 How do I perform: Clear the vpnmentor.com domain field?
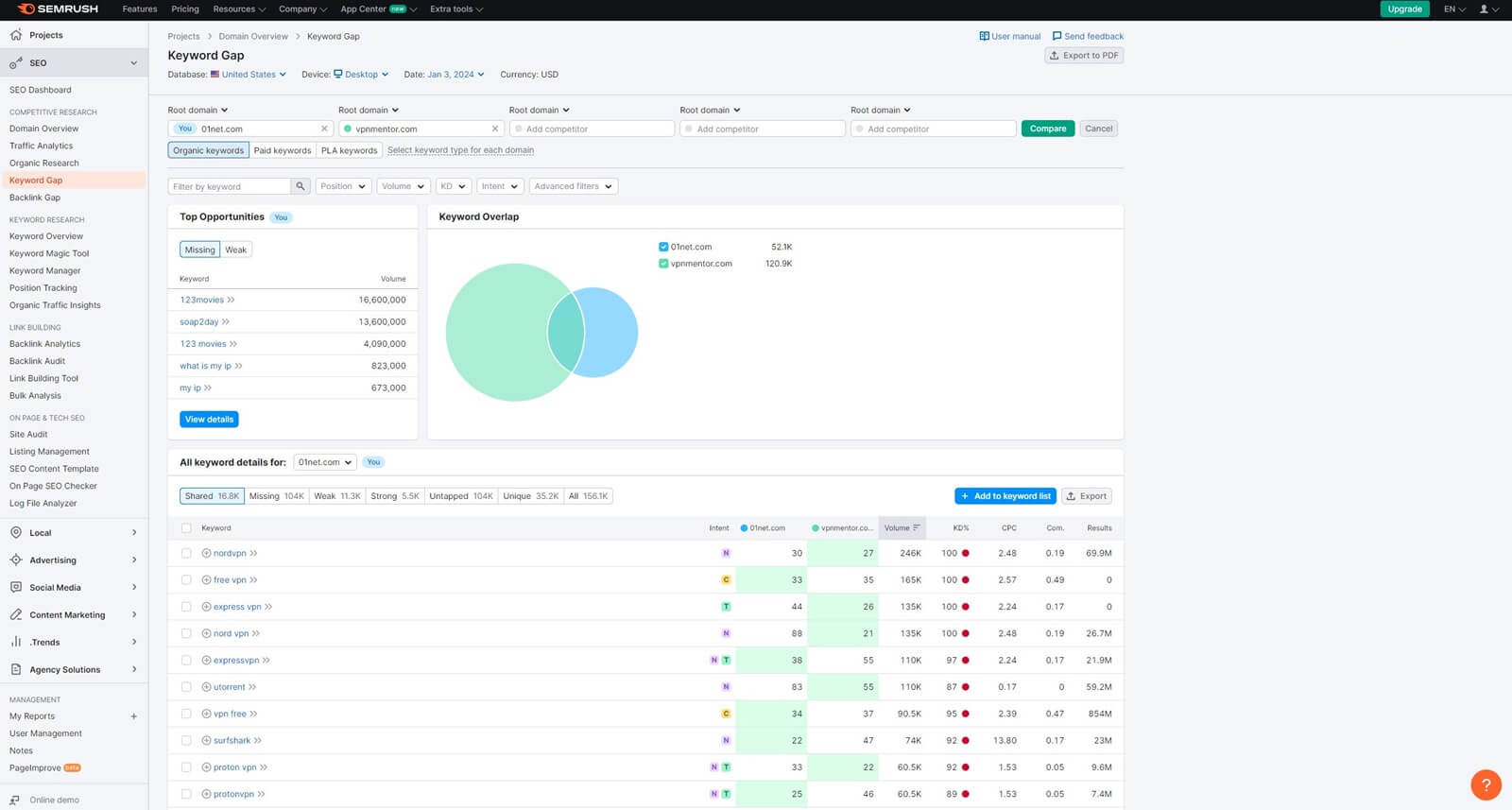click(494, 129)
